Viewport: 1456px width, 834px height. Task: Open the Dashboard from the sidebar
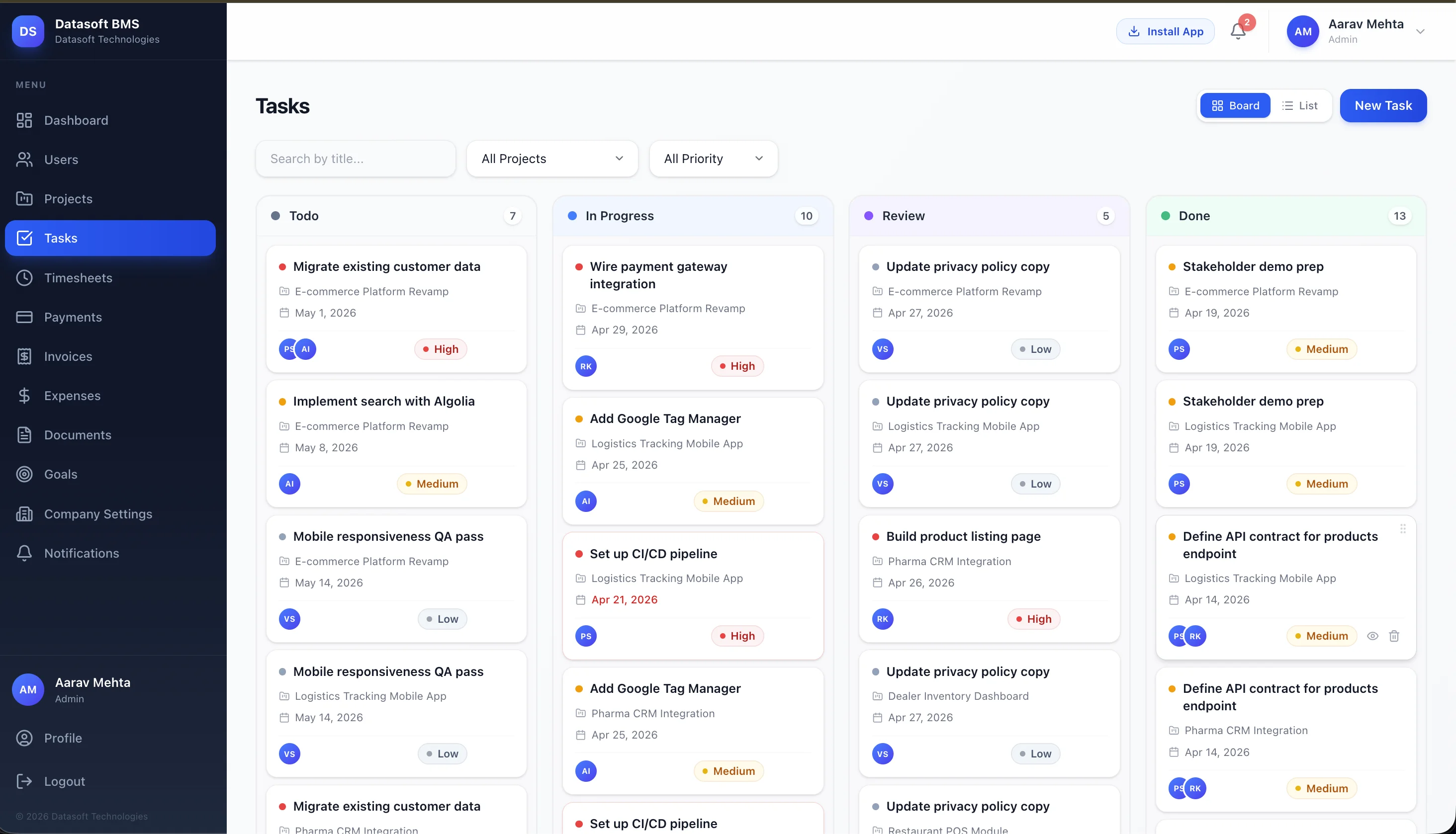pyautogui.click(x=76, y=120)
